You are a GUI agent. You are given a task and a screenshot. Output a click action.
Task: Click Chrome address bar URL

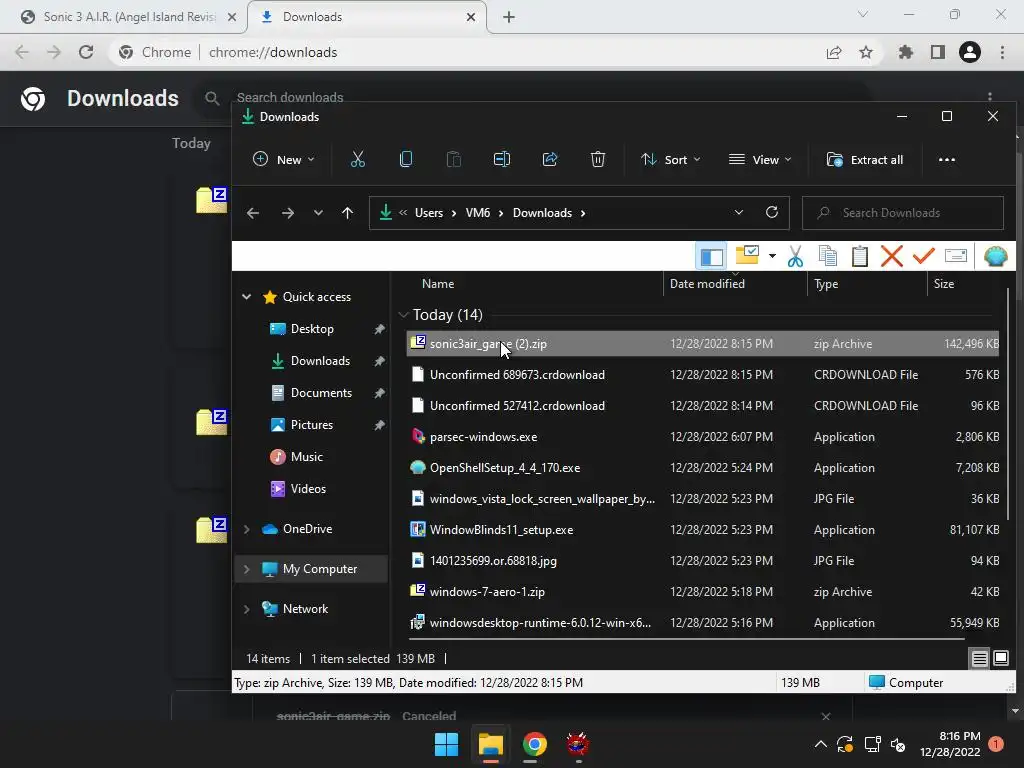tap(273, 52)
